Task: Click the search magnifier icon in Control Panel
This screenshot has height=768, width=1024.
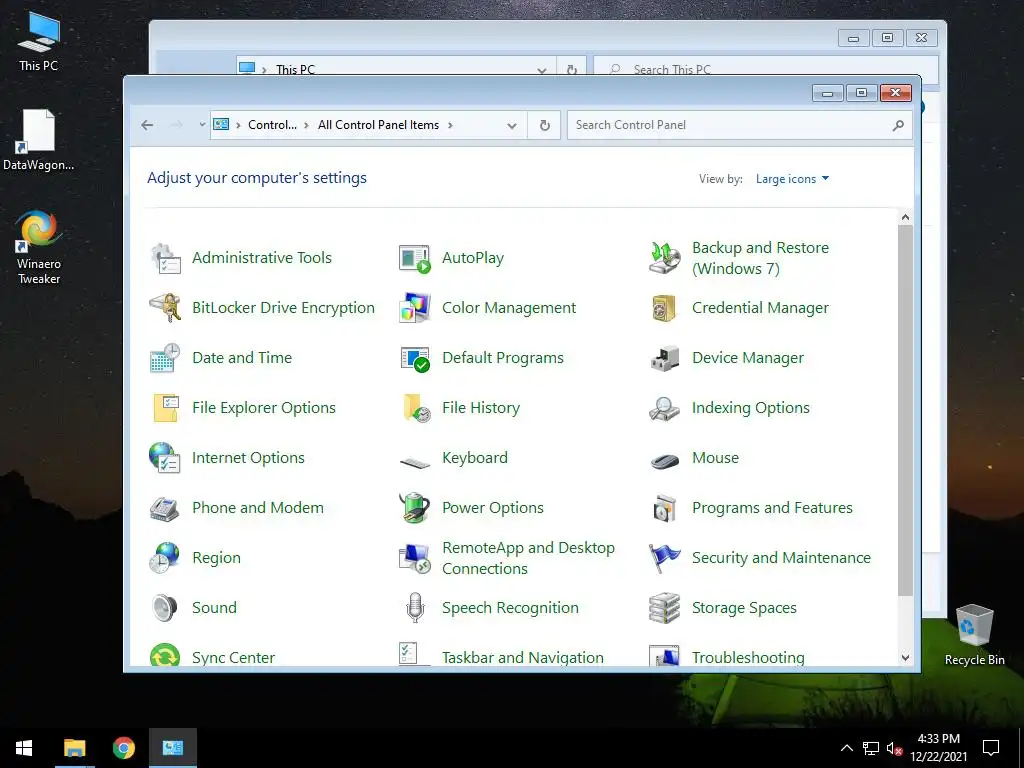Action: click(x=899, y=125)
